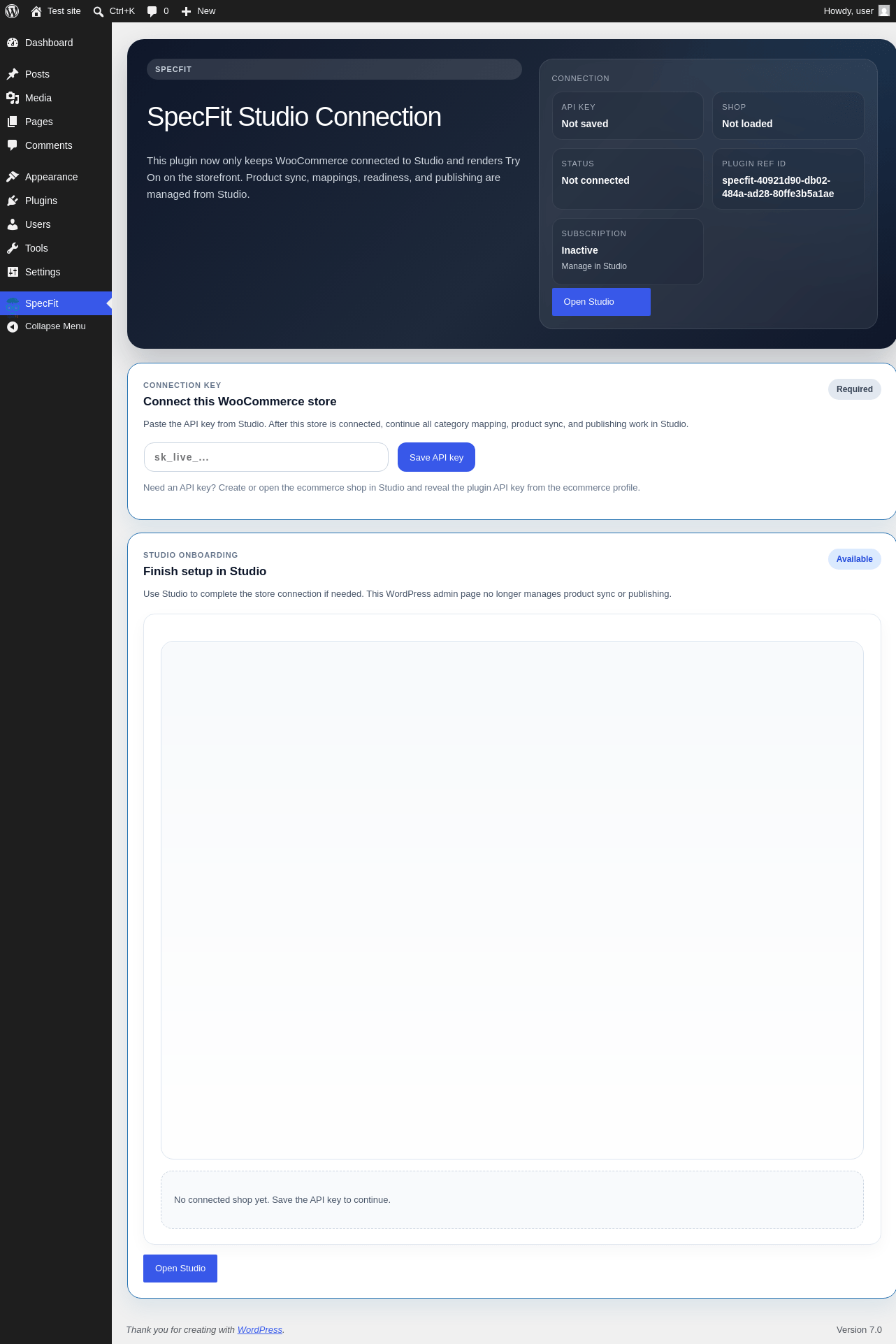Click the 'No connected shop yet' notice

[x=512, y=1200]
